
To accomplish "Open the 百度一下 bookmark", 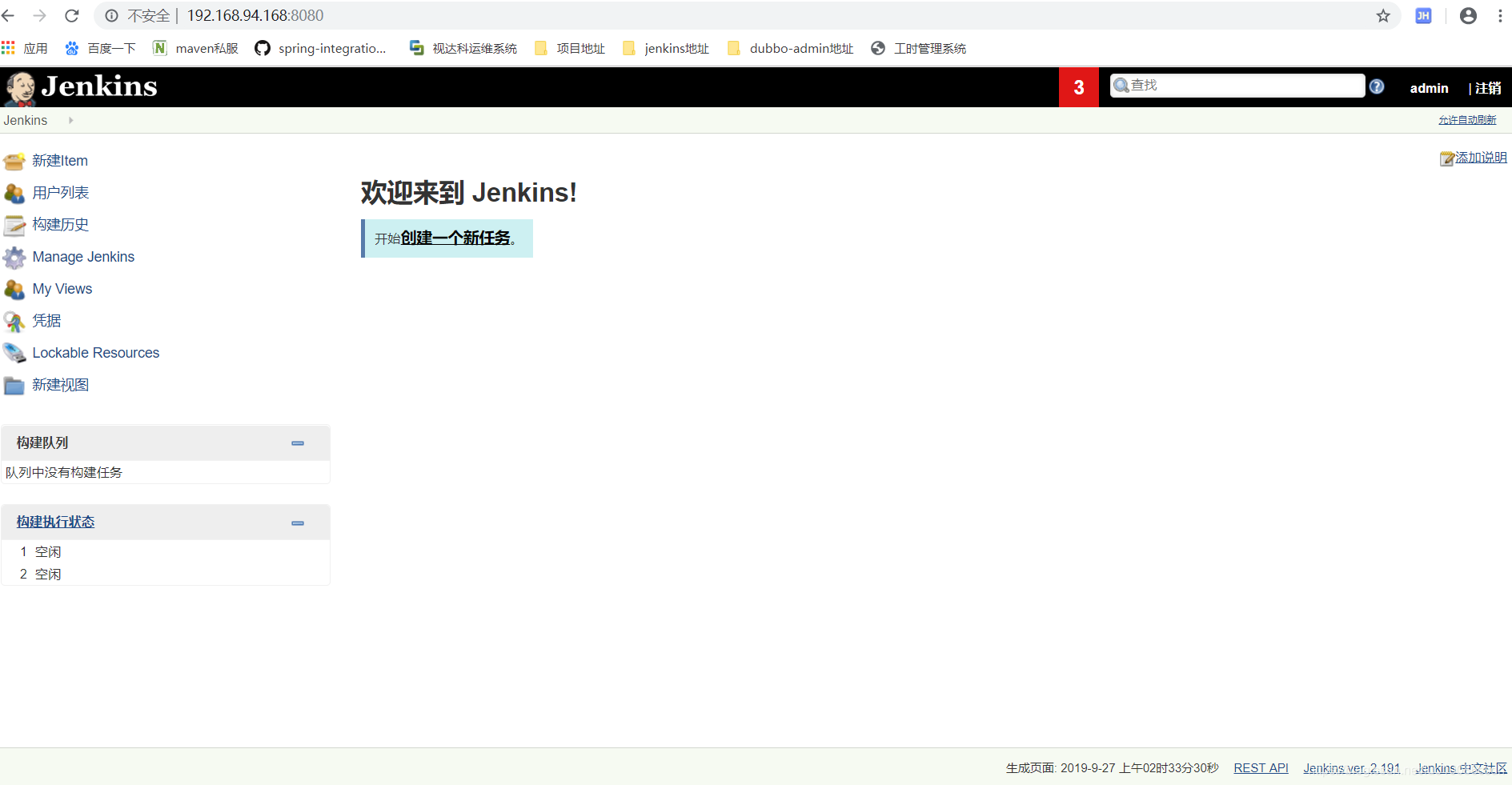I will coord(101,48).
